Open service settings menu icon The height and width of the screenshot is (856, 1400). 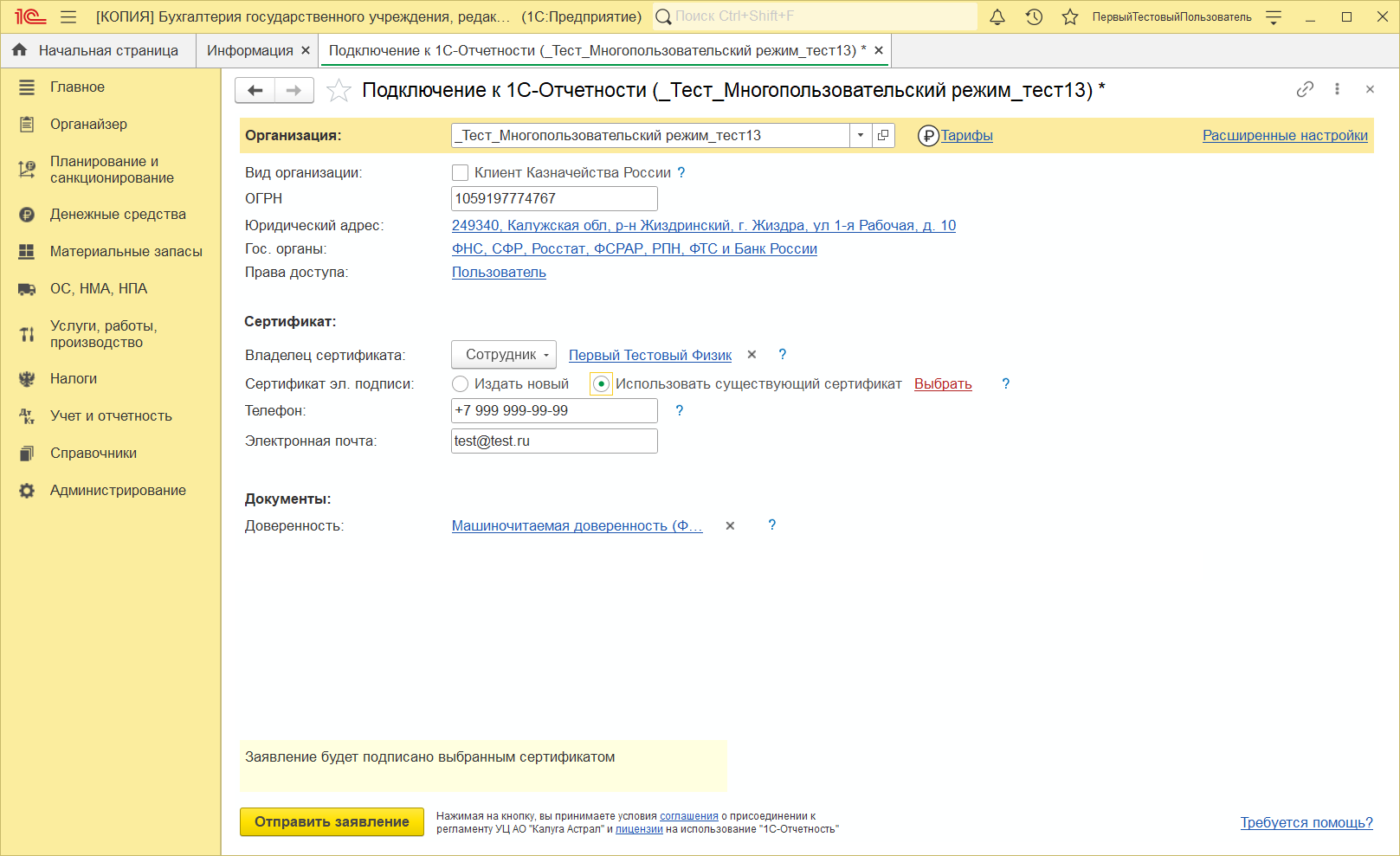point(1274,16)
